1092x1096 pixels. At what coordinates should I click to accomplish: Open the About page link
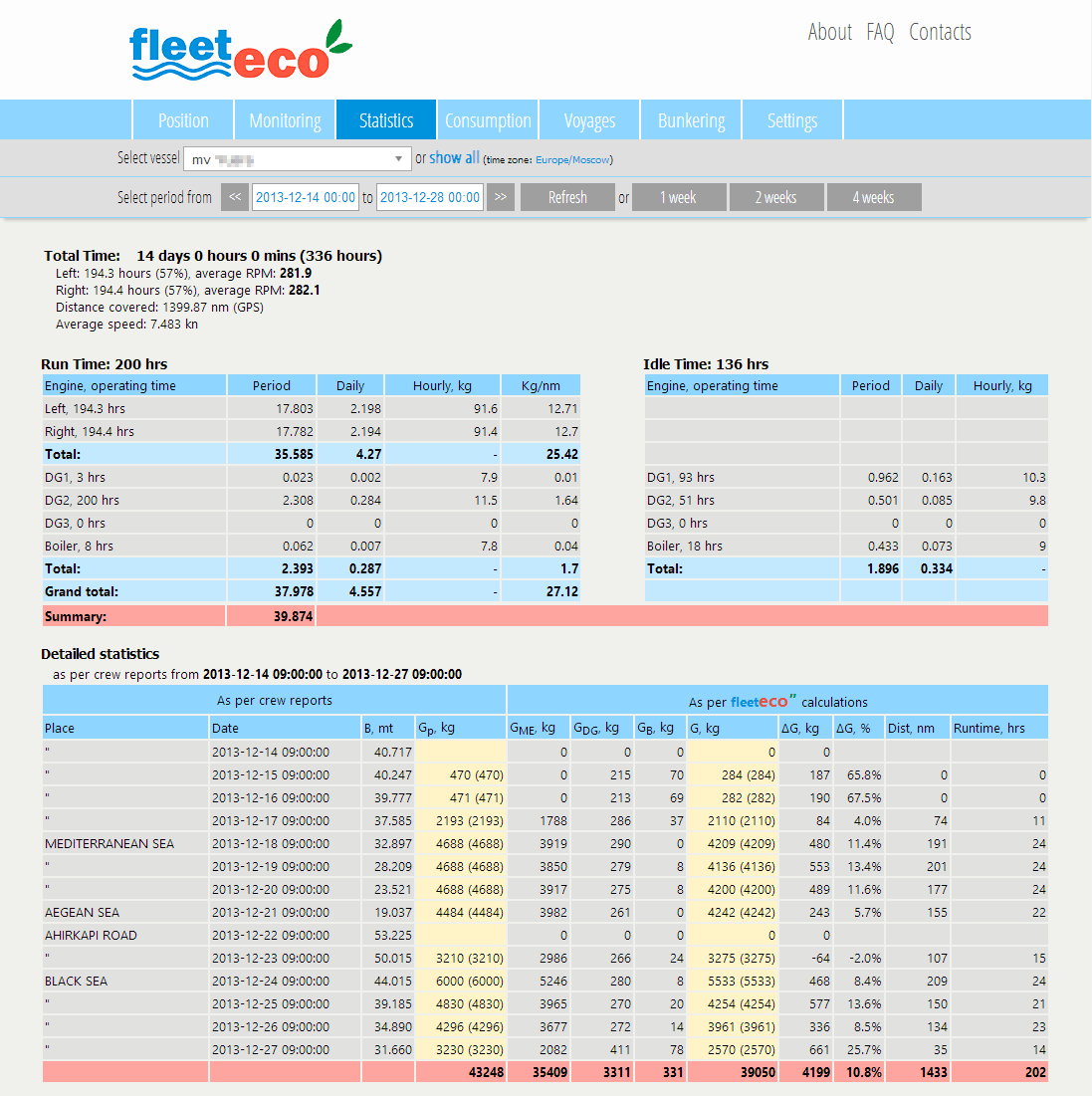[x=830, y=32]
